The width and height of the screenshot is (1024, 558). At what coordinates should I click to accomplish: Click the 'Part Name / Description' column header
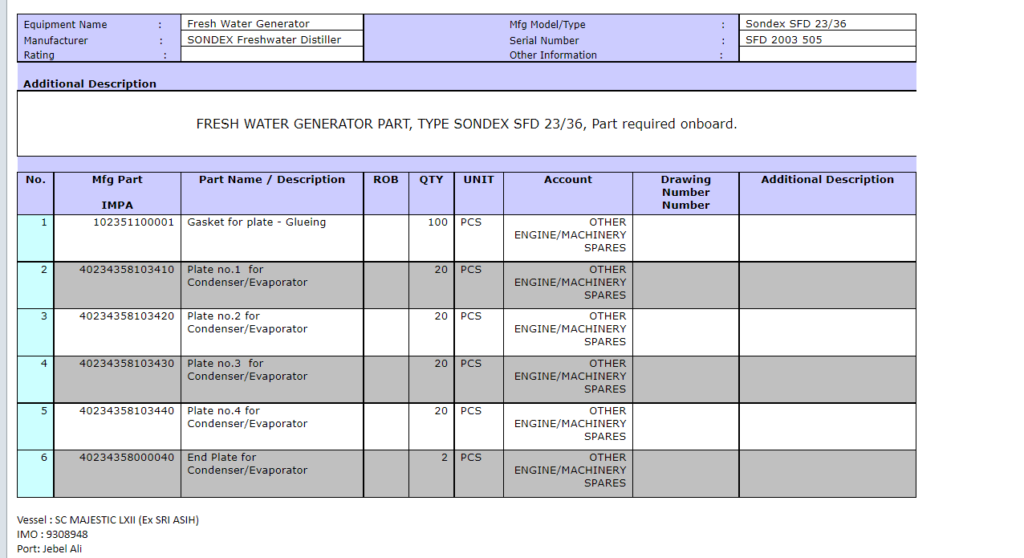point(272,180)
